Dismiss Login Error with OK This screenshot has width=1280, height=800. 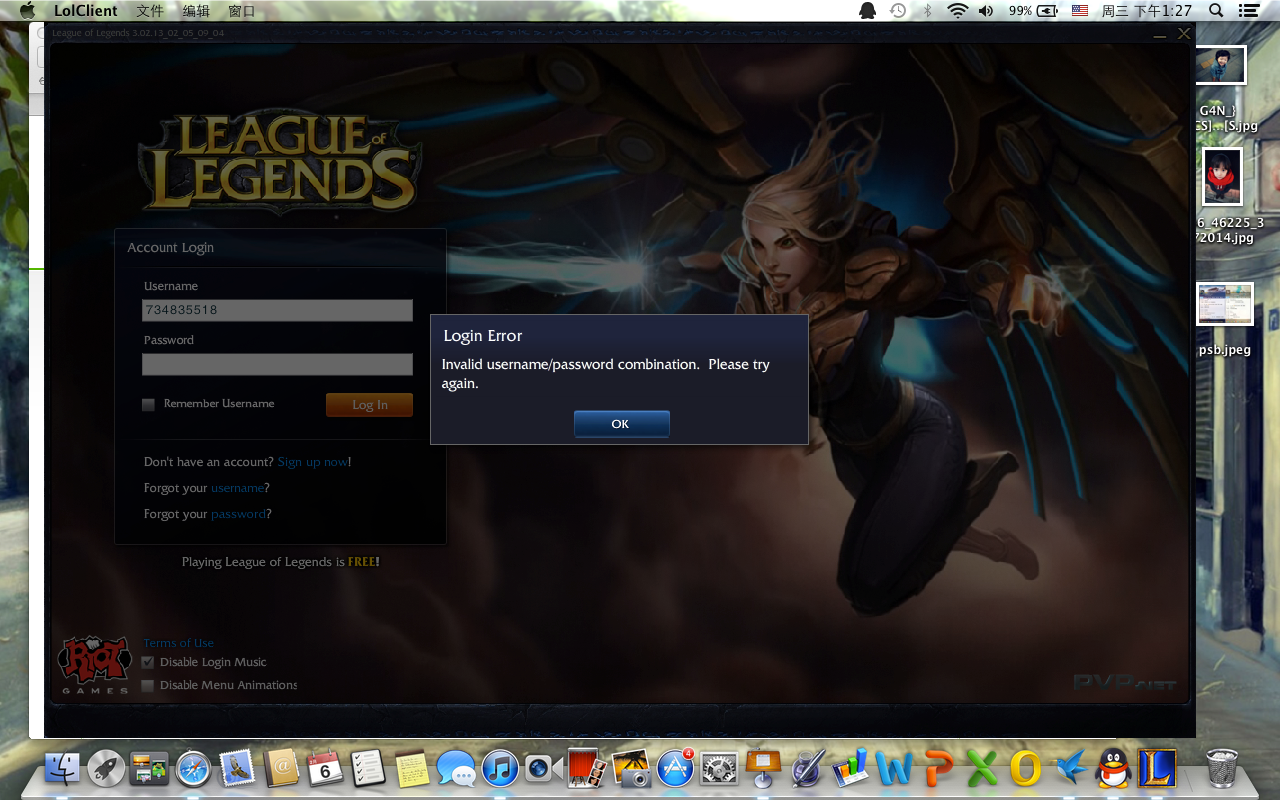tap(621, 424)
